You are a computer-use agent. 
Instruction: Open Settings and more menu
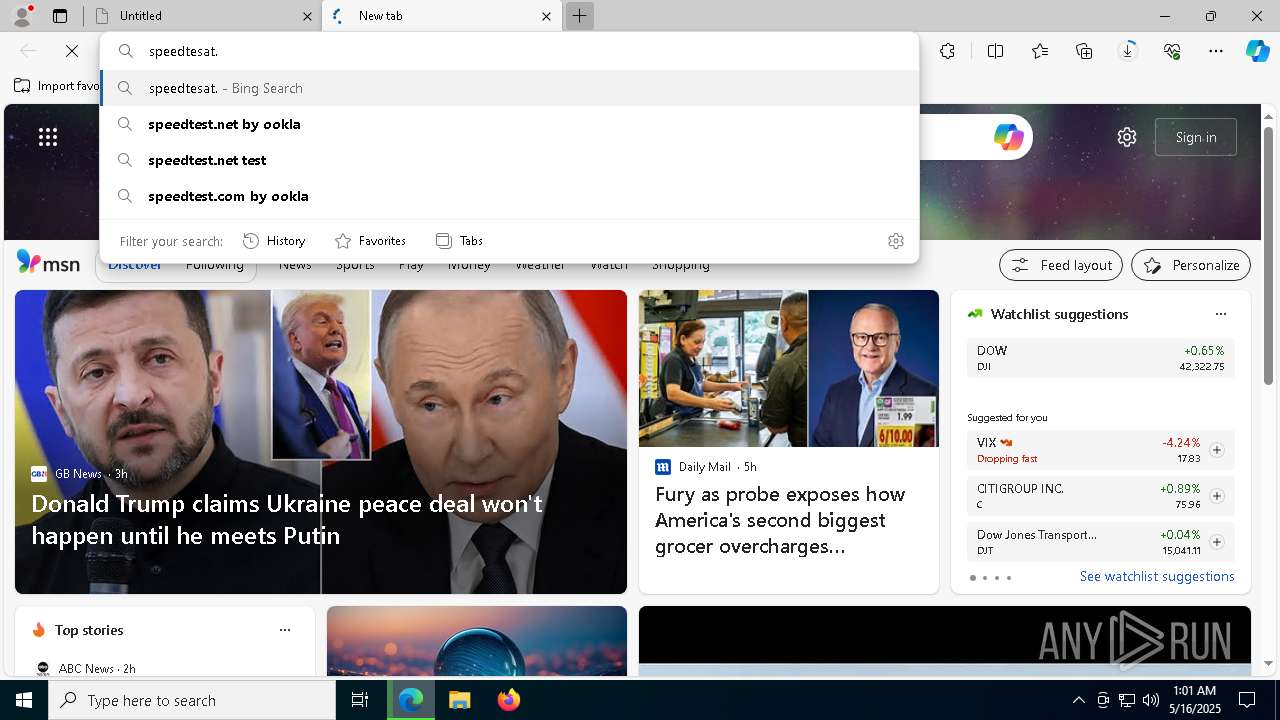click(1216, 51)
